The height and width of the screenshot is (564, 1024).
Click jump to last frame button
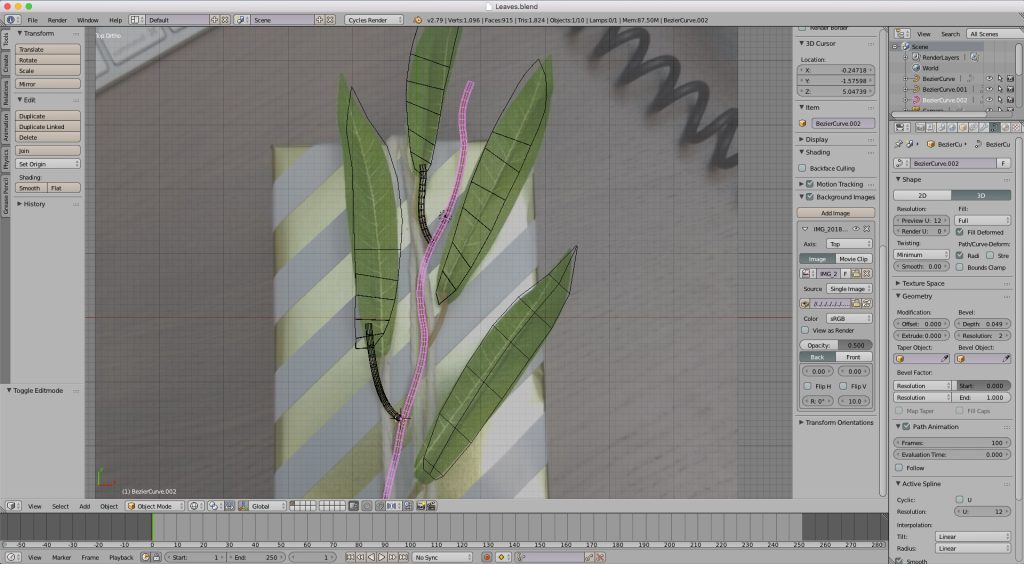point(404,557)
